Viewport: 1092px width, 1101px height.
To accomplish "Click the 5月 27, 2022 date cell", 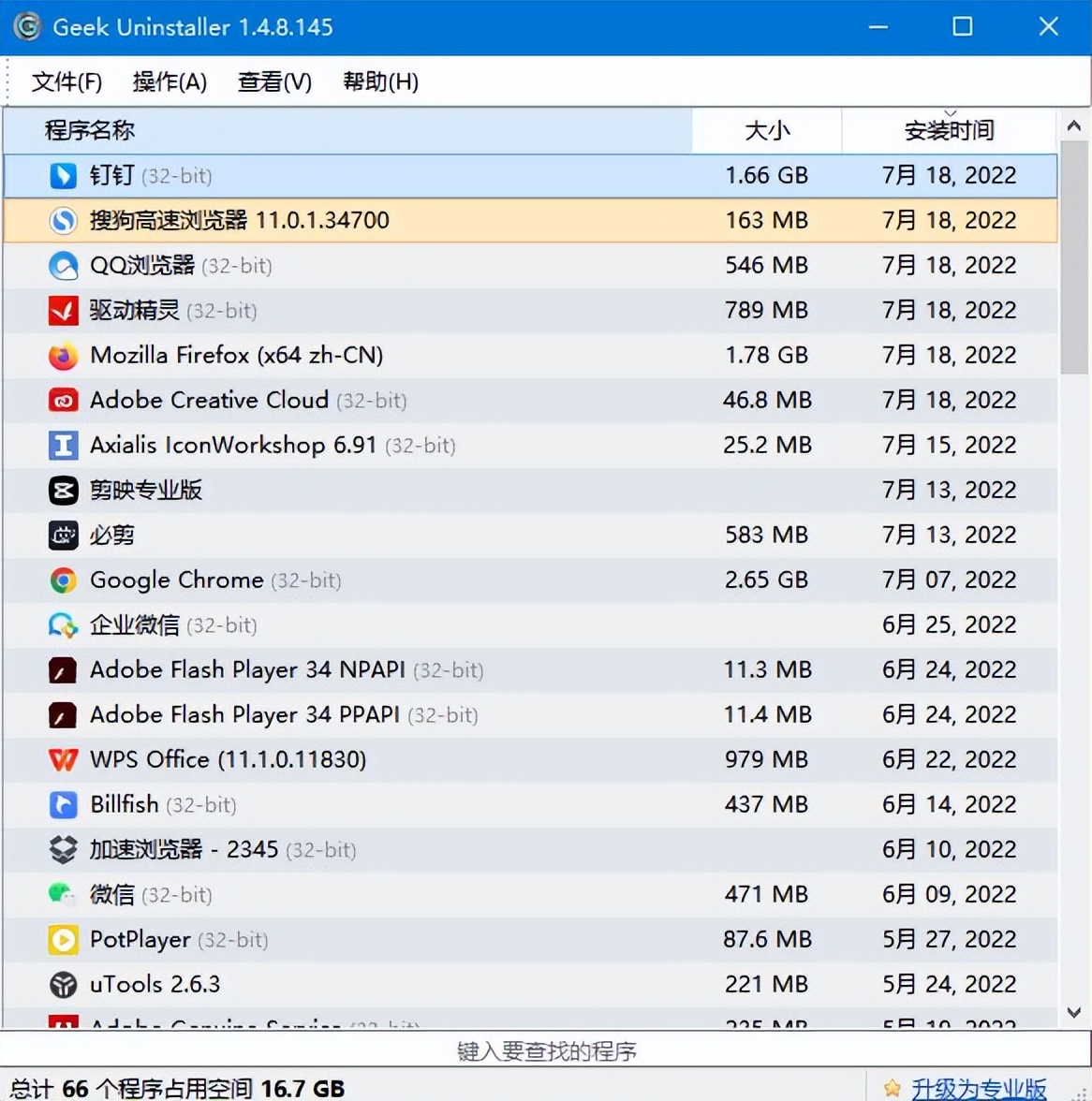I will click(x=950, y=940).
